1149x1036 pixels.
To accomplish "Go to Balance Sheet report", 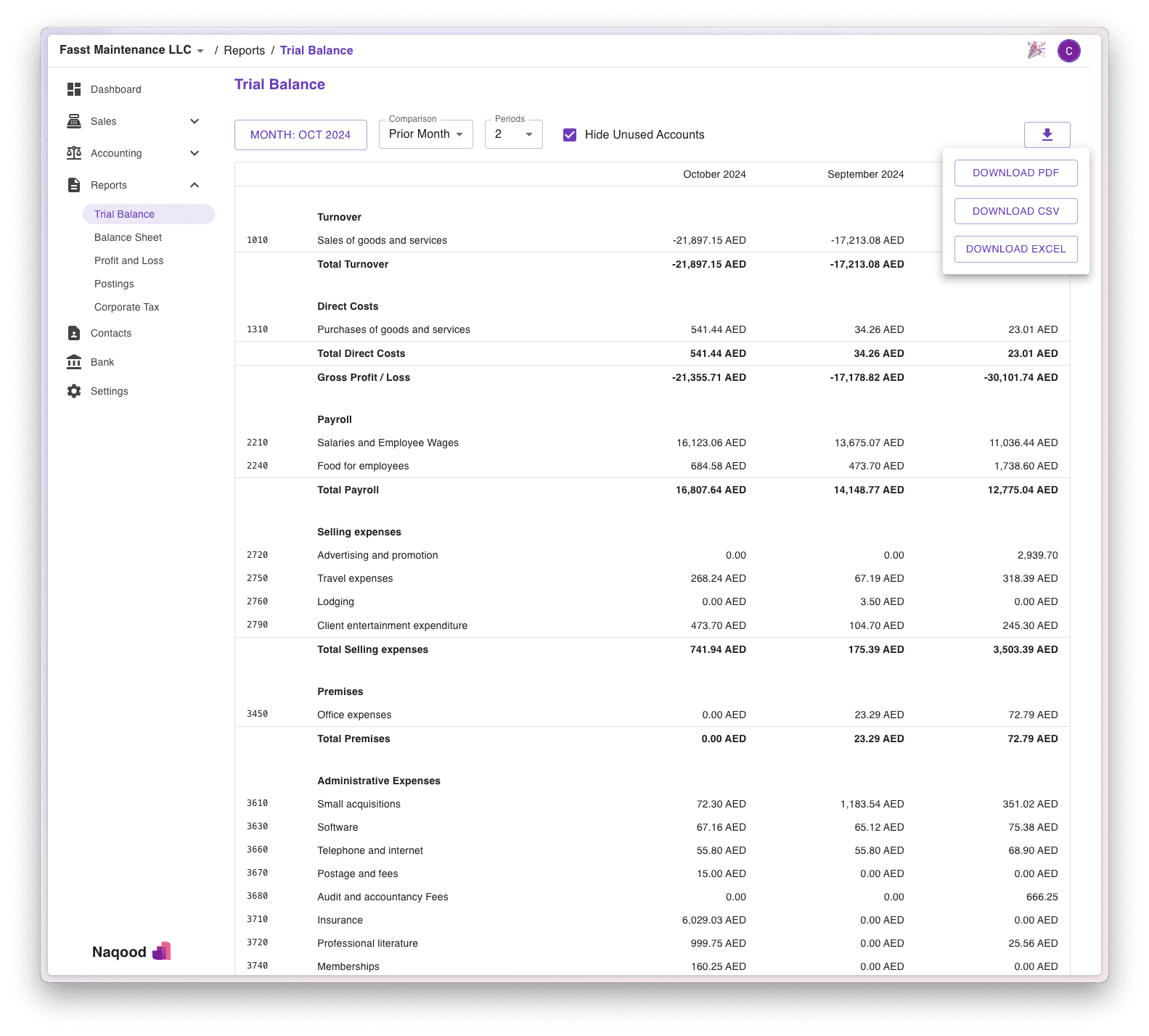I will (128, 237).
